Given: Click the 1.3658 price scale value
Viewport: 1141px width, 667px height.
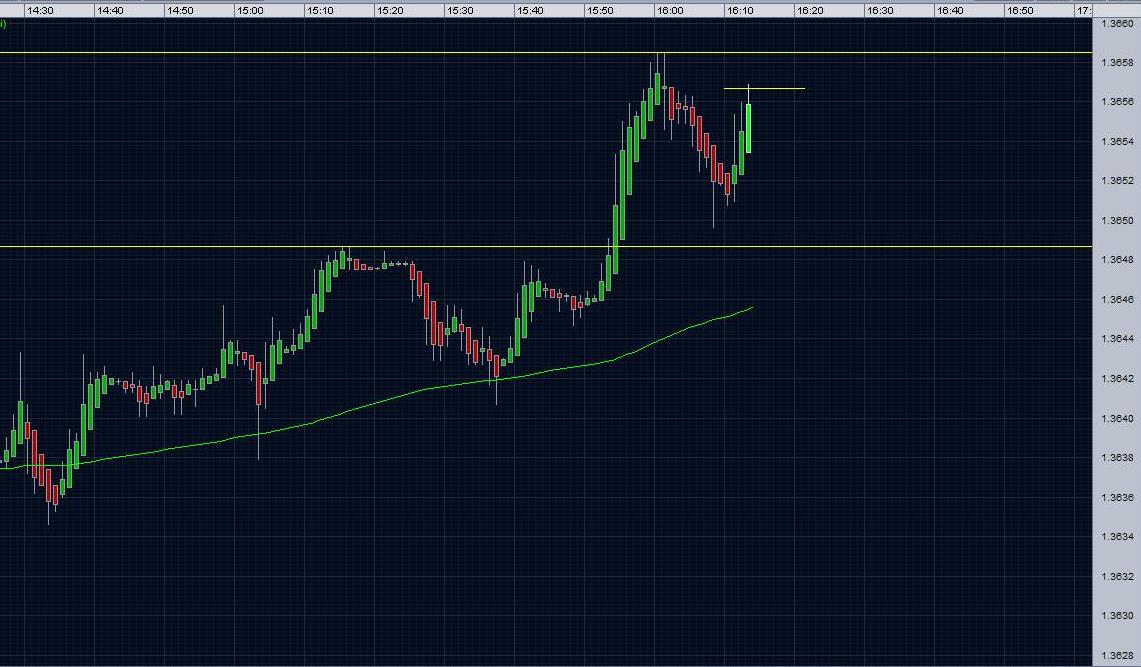Looking at the screenshot, I should [1117, 63].
